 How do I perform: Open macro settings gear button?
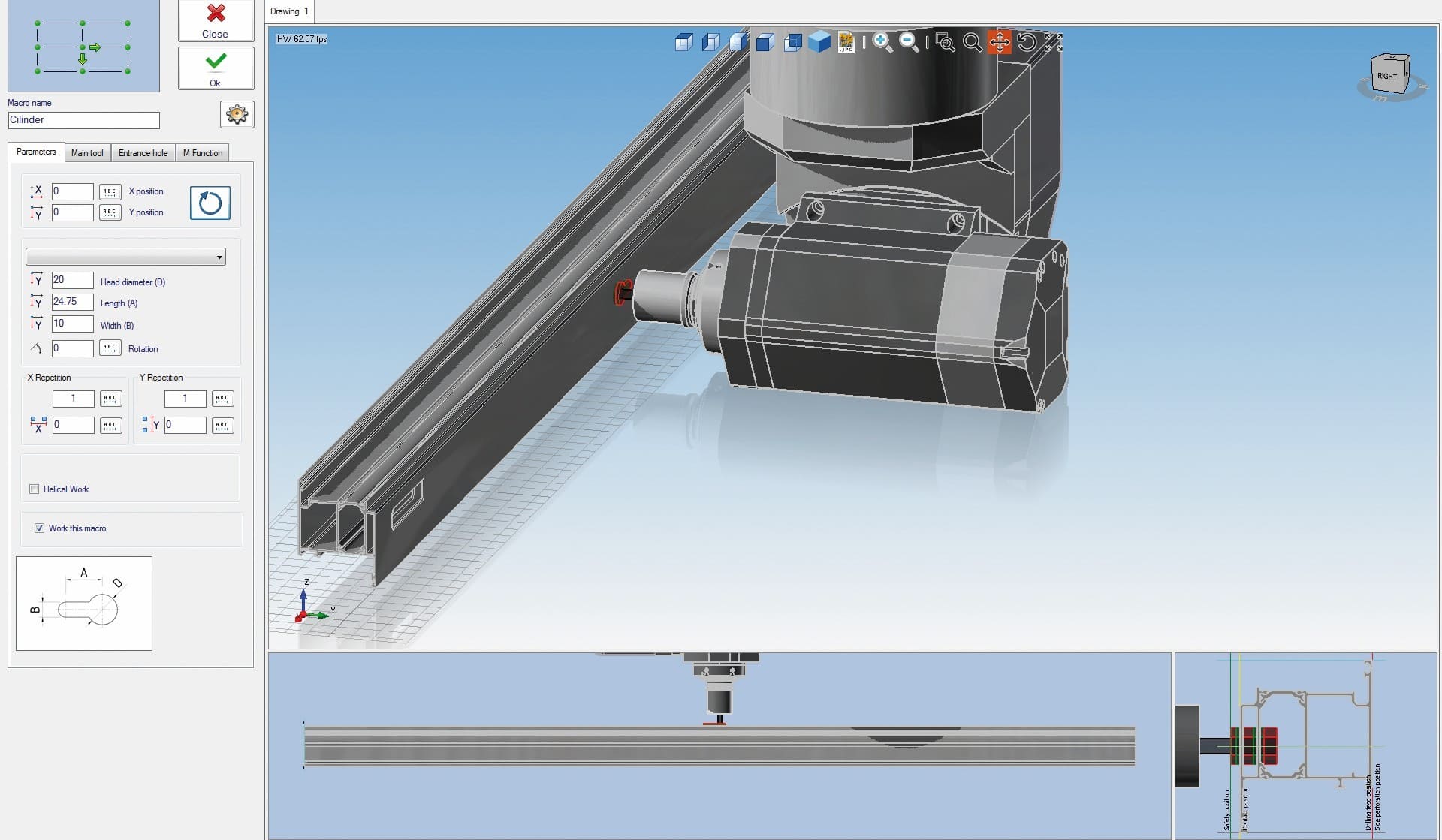(237, 114)
